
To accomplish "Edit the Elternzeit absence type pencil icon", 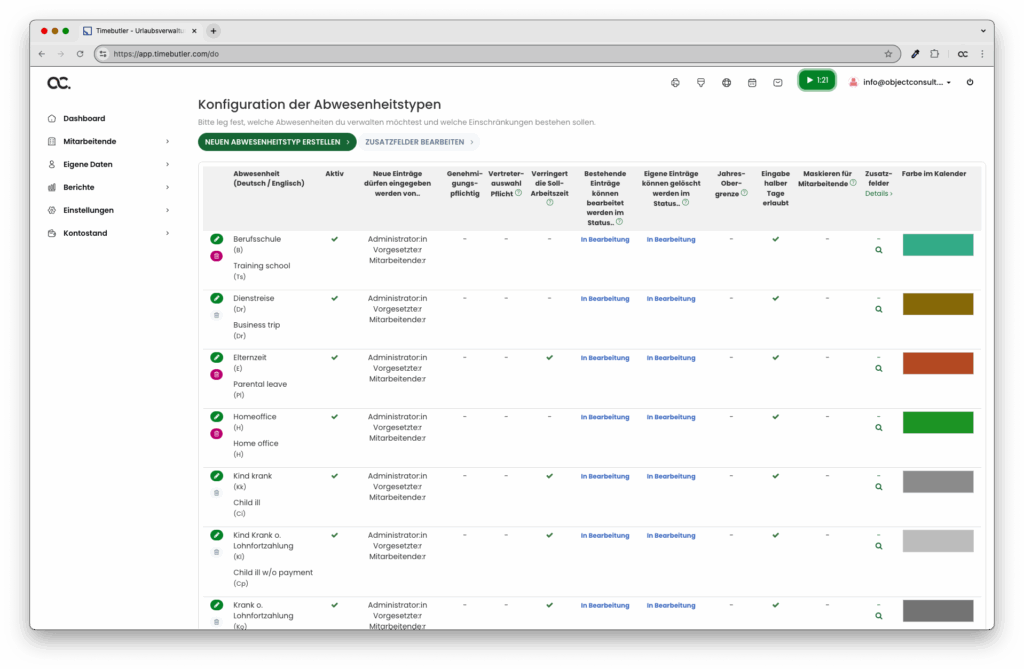I will (216, 357).
